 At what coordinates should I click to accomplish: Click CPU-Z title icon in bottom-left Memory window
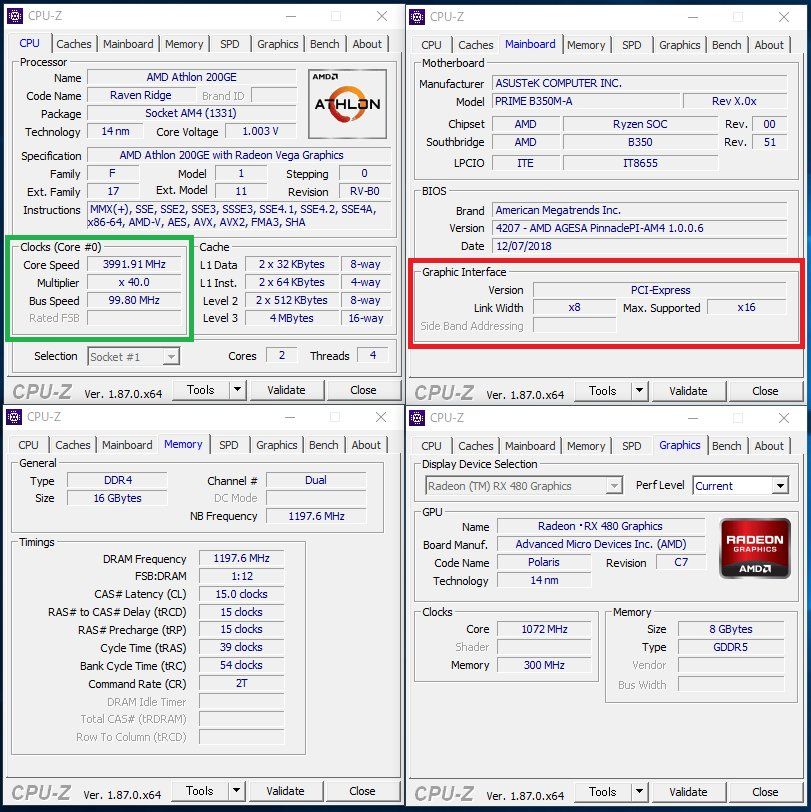point(14,416)
